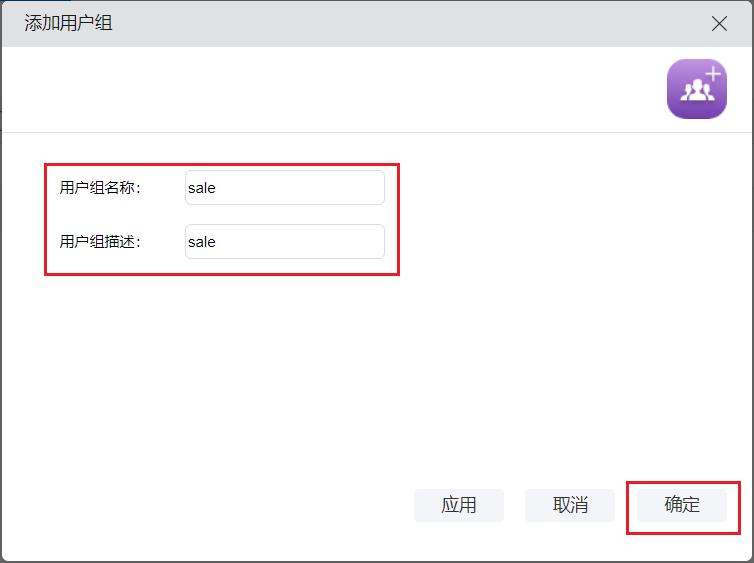Click the plus sign on the group icon
The height and width of the screenshot is (563, 754).
tap(712, 74)
